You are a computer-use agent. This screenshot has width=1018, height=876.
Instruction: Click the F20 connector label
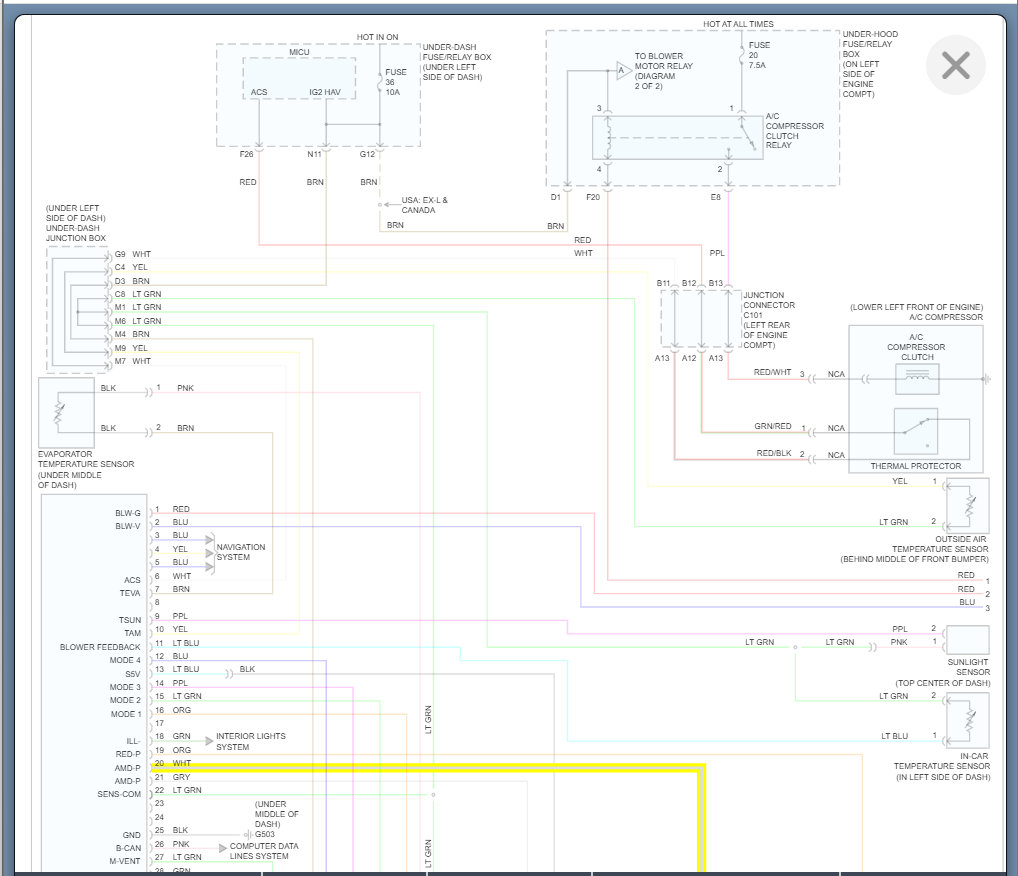[x=593, y=197]
